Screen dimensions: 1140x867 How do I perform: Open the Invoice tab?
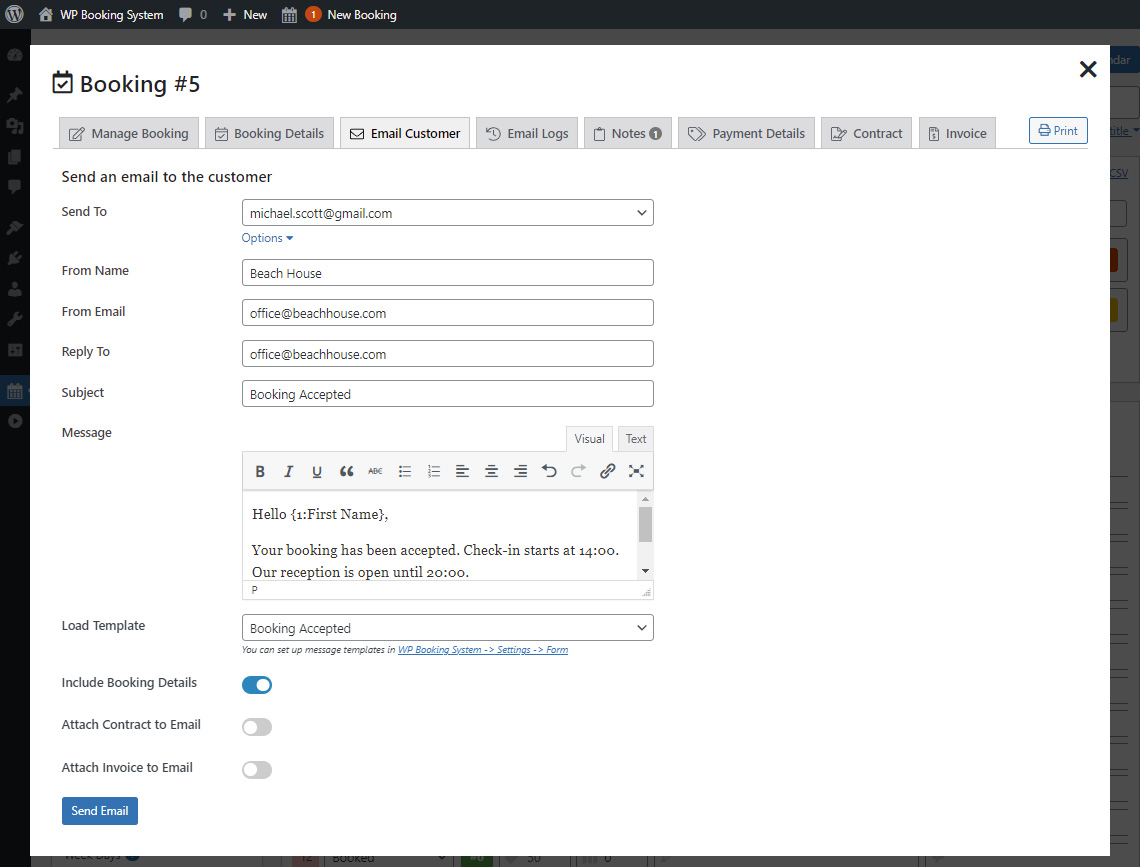pyautogui.click(x=957, y=133)
